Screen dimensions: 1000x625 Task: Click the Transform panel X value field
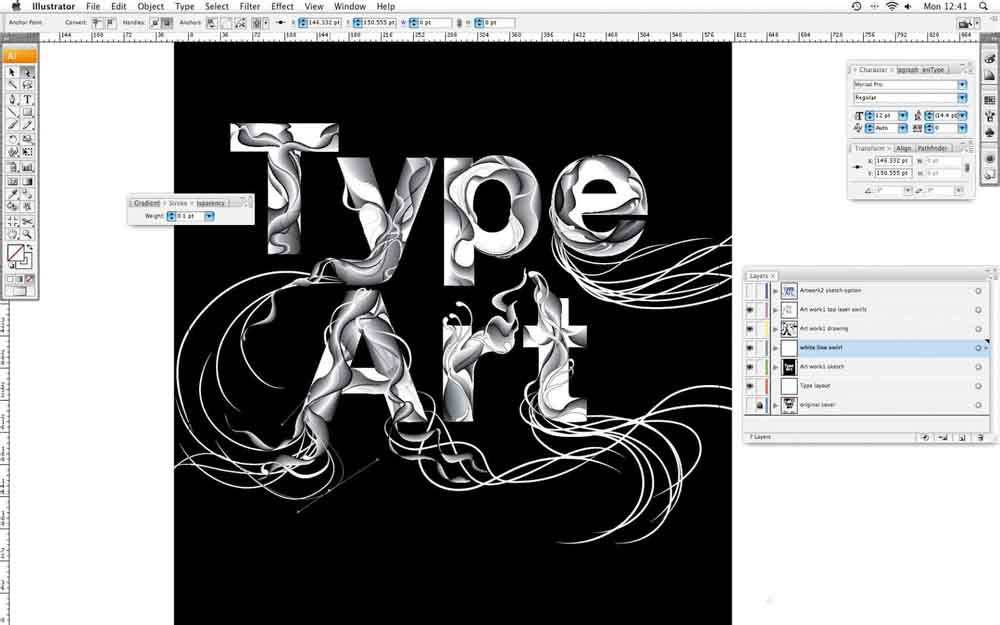point(893,161)
